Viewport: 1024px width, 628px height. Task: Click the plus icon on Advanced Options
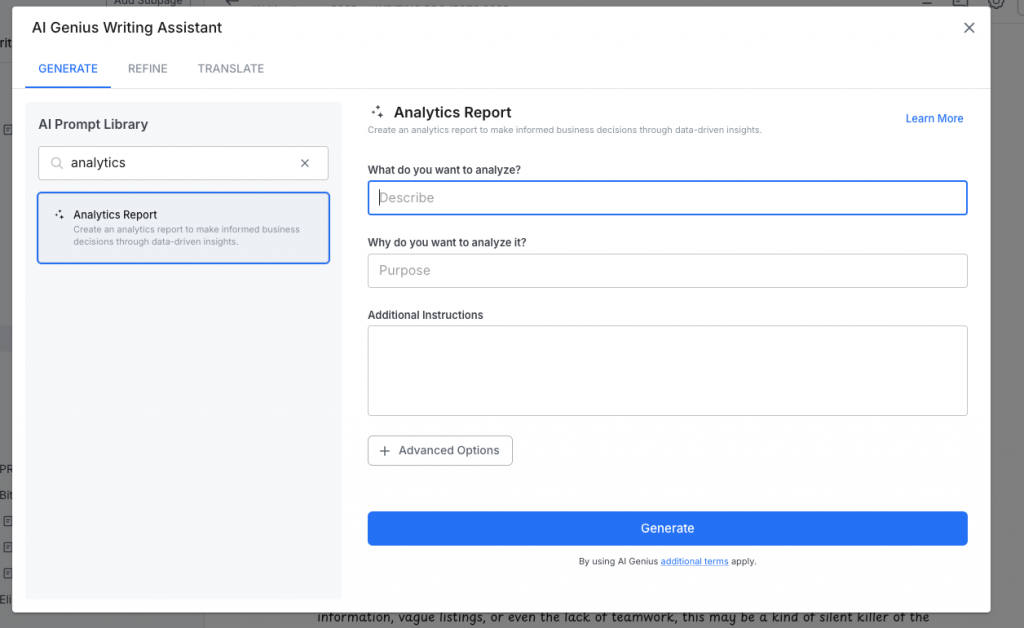click(385, 451)
